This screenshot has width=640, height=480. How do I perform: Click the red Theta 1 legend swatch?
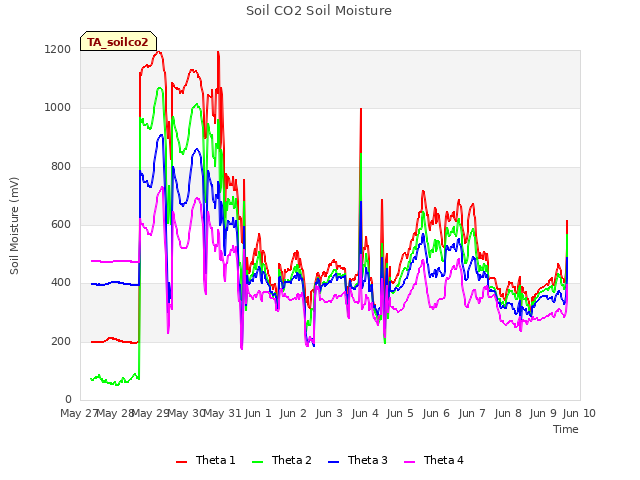181,462
